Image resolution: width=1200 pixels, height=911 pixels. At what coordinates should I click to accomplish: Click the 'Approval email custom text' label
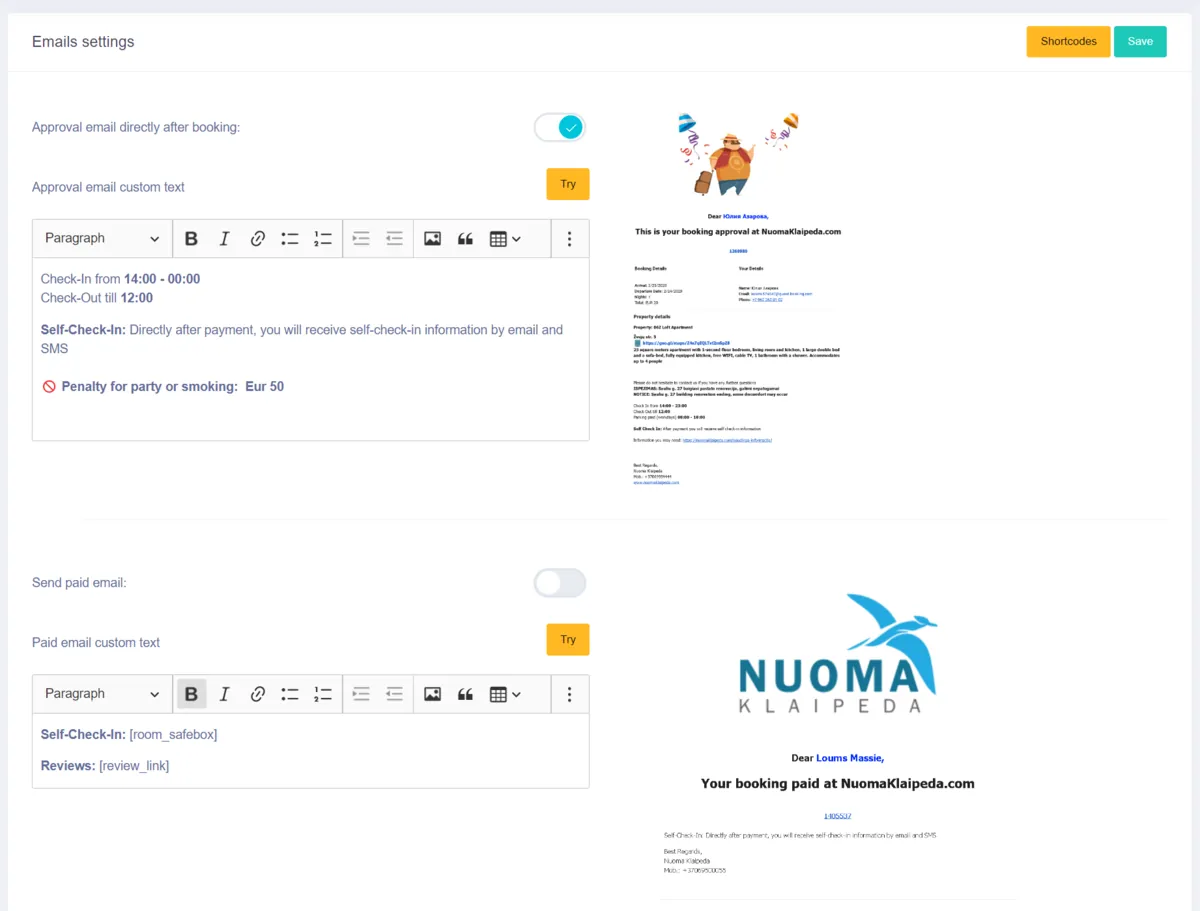pyautogui.click(x=108, y=187)
